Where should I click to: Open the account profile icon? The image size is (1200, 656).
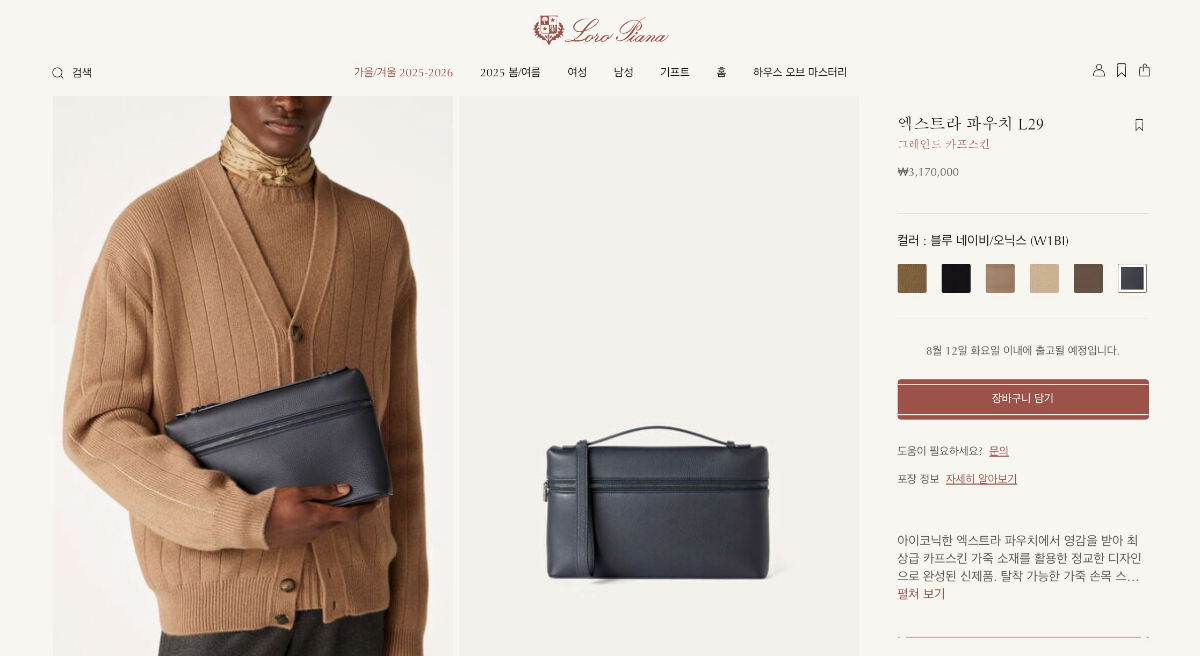[x=1099, y=70]
